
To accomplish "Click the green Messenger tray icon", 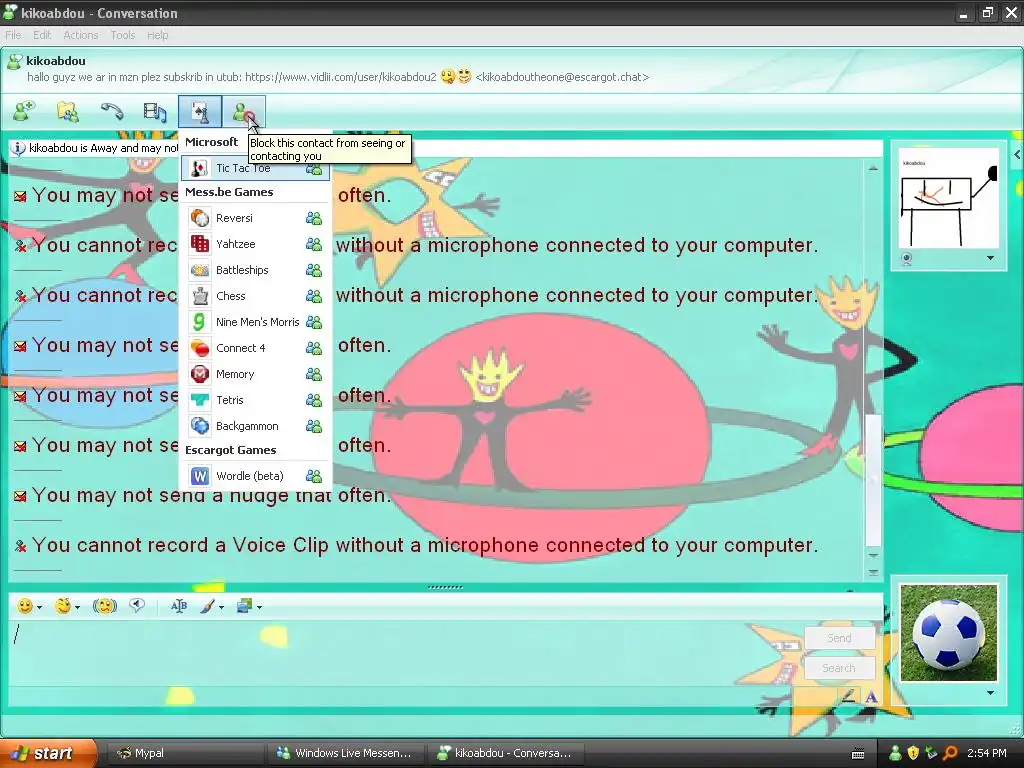I will [895, 753].
